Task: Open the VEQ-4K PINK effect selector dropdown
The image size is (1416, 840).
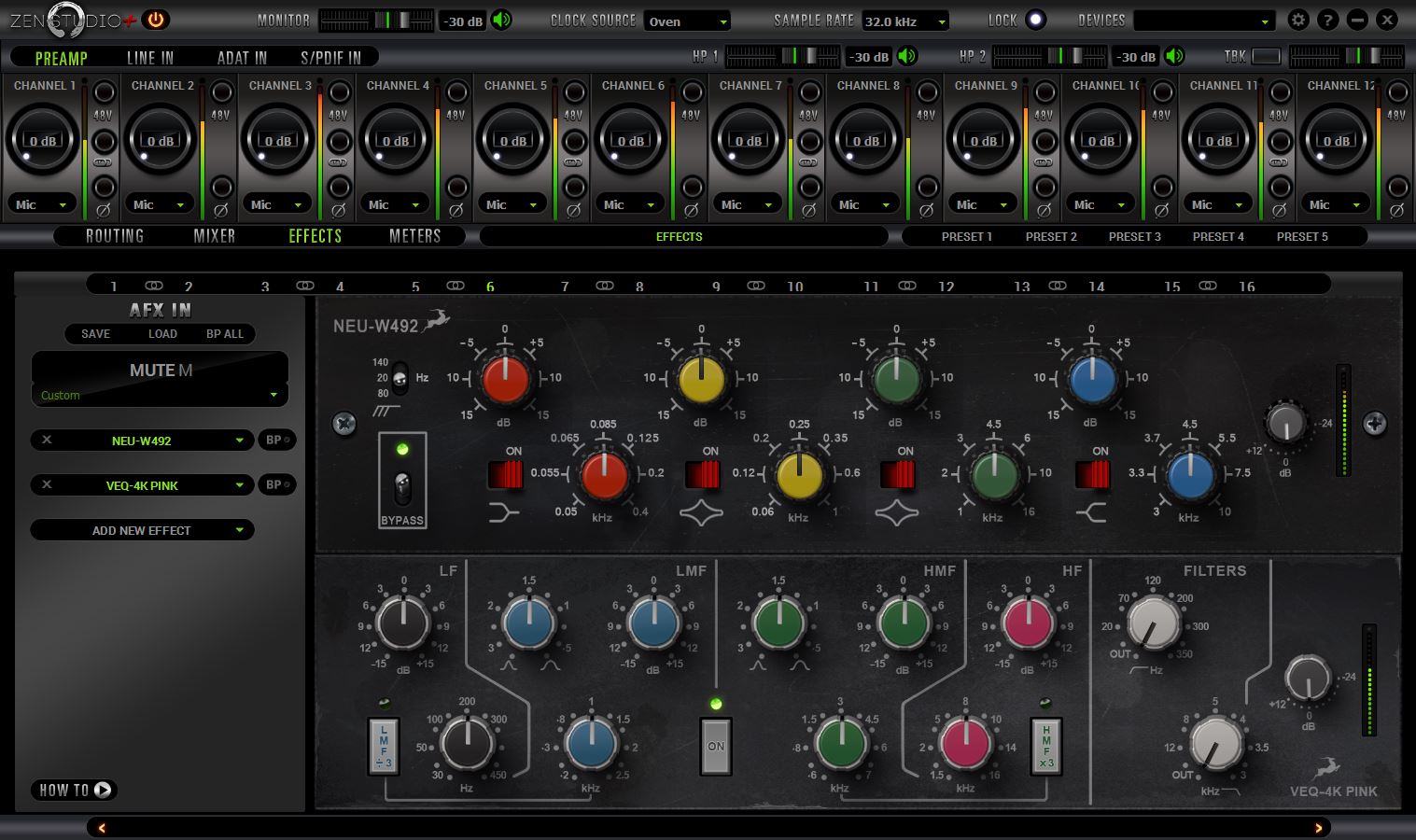Action: point(142,484)
